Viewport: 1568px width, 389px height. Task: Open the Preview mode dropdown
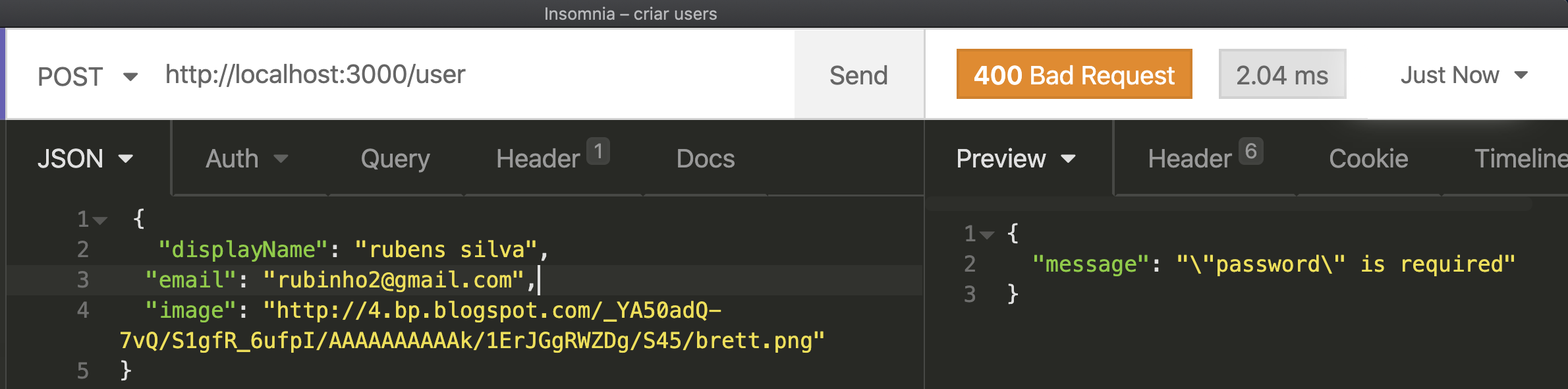point(1015,159)
